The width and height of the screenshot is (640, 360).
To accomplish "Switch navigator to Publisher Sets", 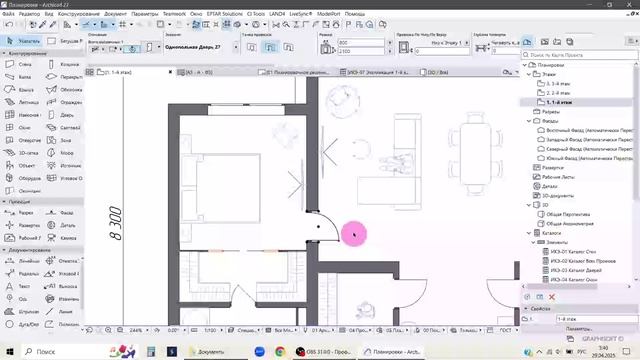I will point(570,42).
